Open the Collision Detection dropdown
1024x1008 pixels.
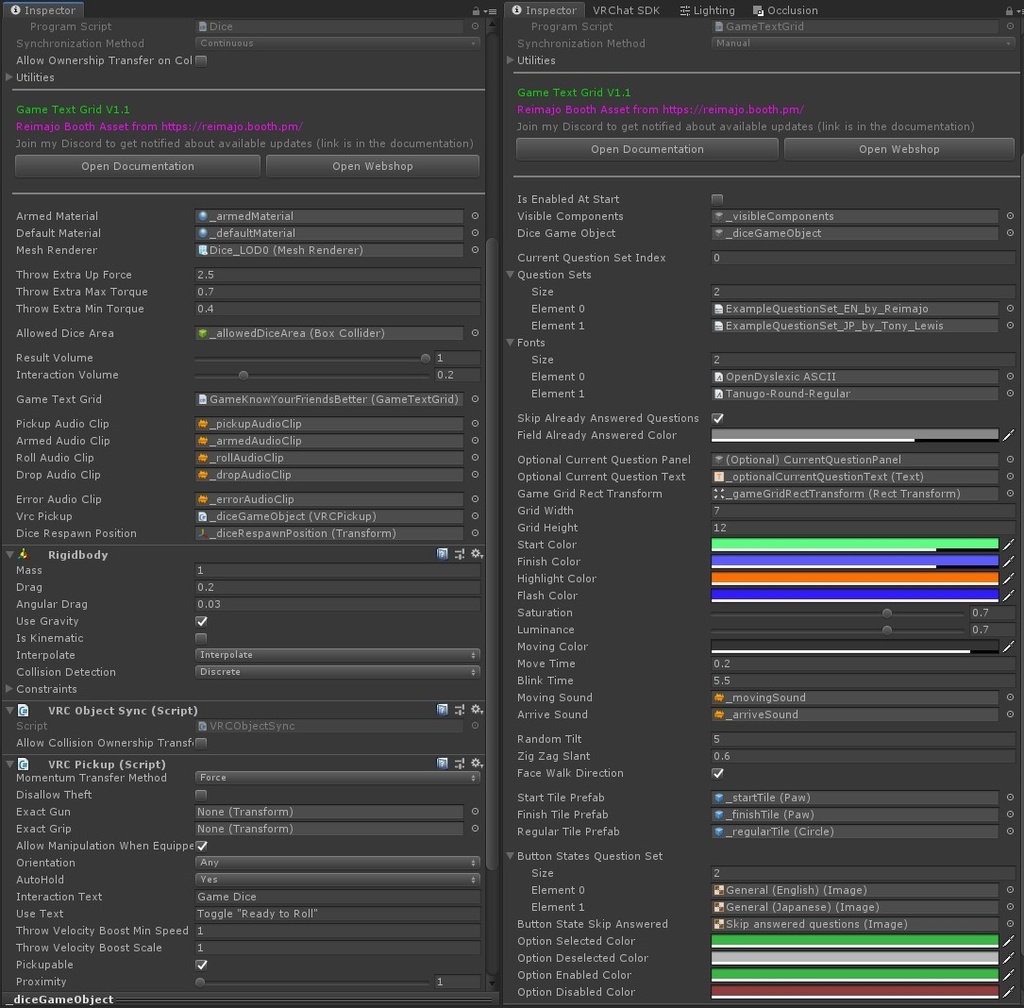click(x=337, y=672)
